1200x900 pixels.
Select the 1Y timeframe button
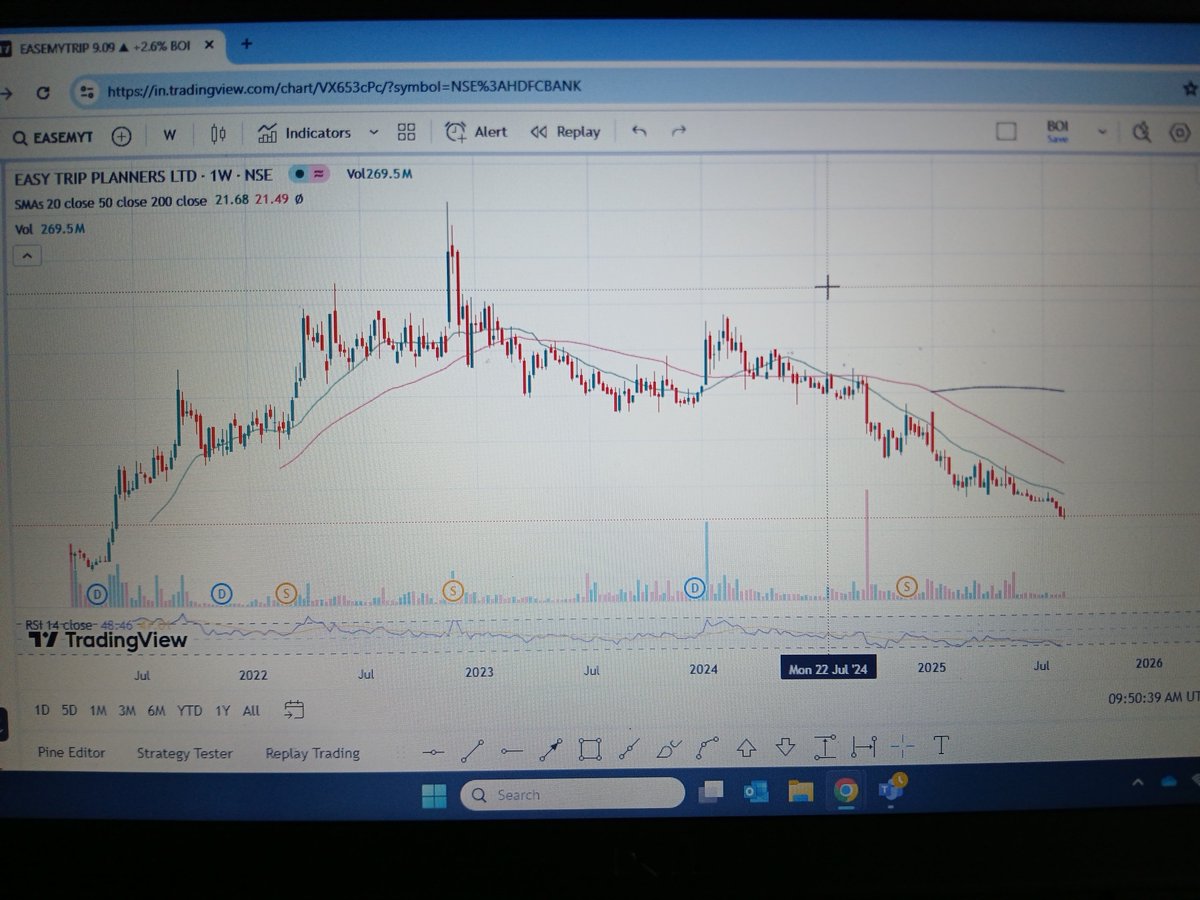click(222, 710)
